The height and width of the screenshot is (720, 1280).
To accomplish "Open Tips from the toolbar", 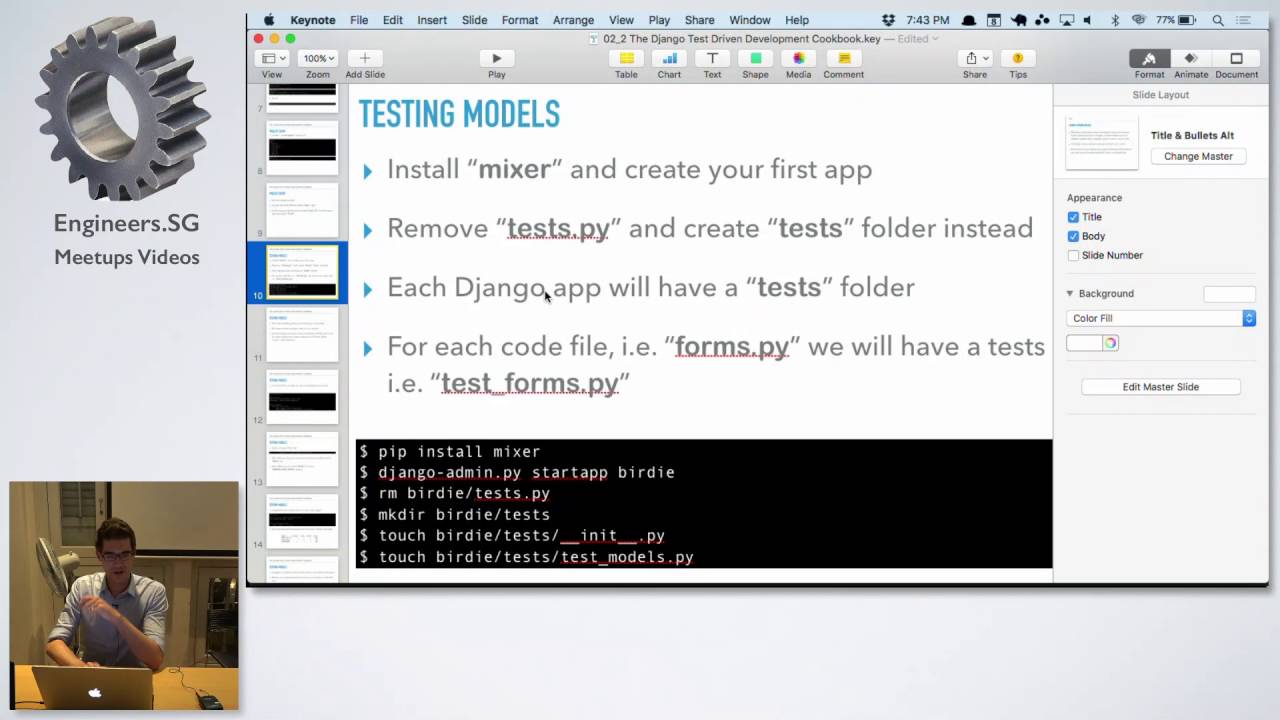I will tap(1018, 59).
